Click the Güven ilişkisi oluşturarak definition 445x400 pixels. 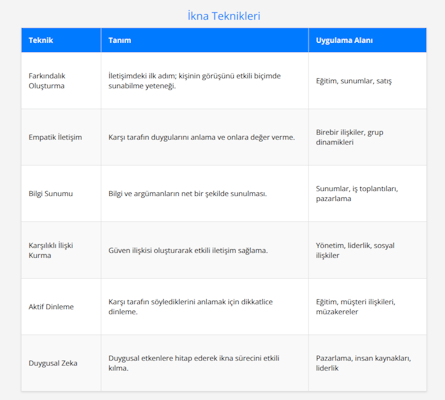pyautogui.click(x=188, y=250)
